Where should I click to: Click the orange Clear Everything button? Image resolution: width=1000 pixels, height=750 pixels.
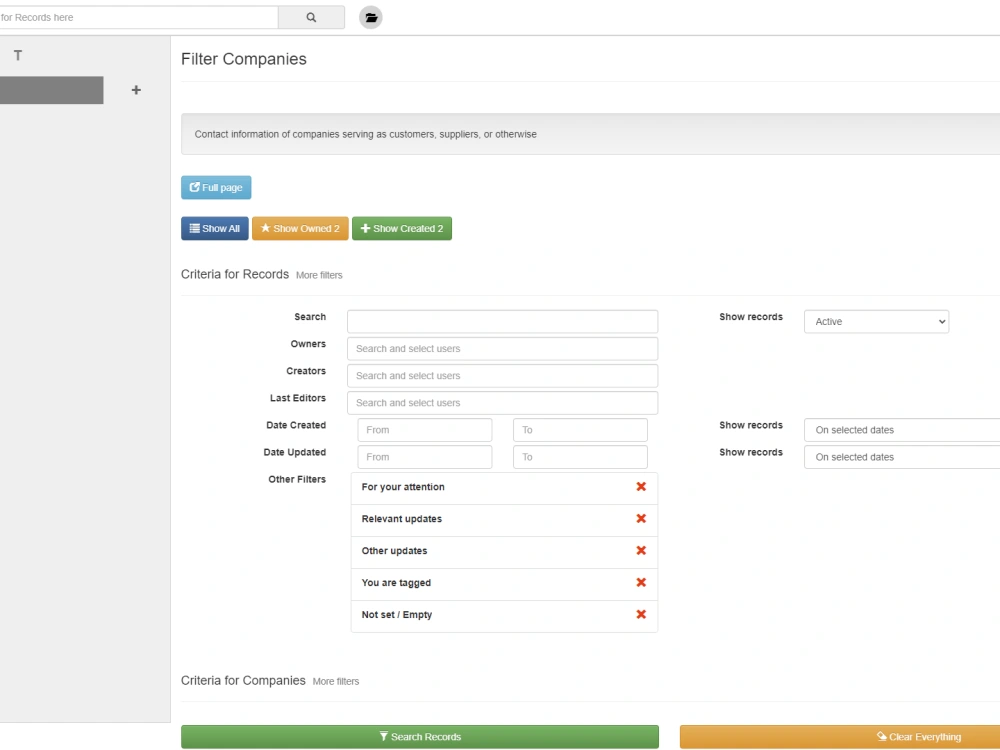tap(840, 737)
